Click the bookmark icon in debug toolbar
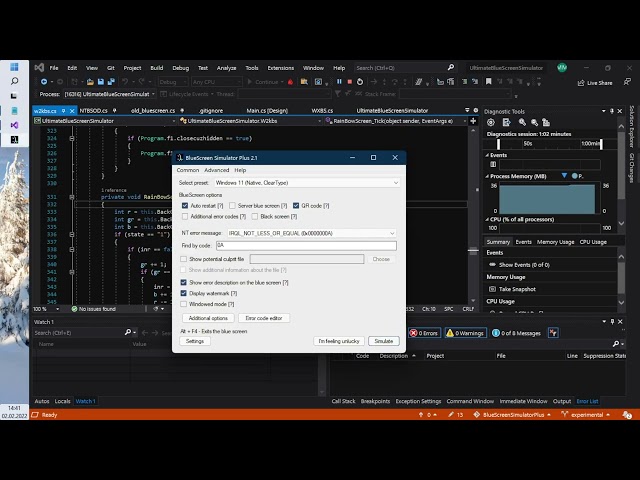640x480 pixels. [x=488, y=82]
